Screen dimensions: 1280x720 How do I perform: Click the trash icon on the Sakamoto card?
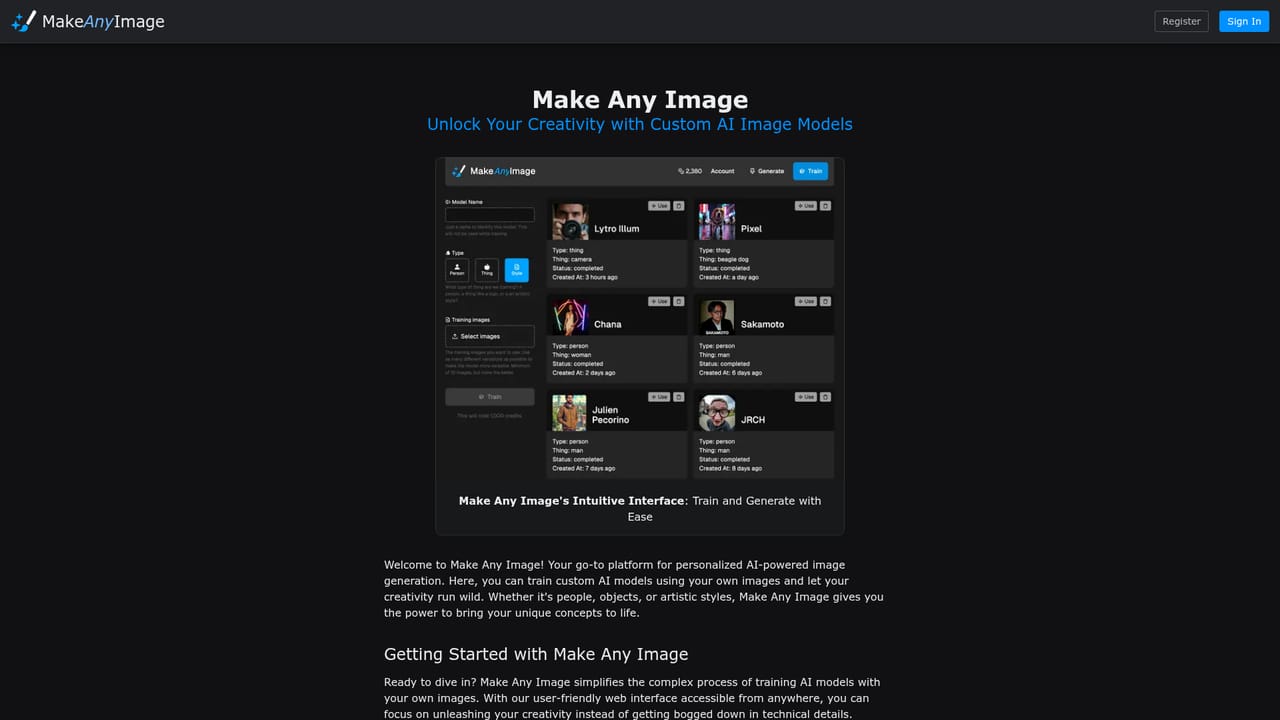826,301
